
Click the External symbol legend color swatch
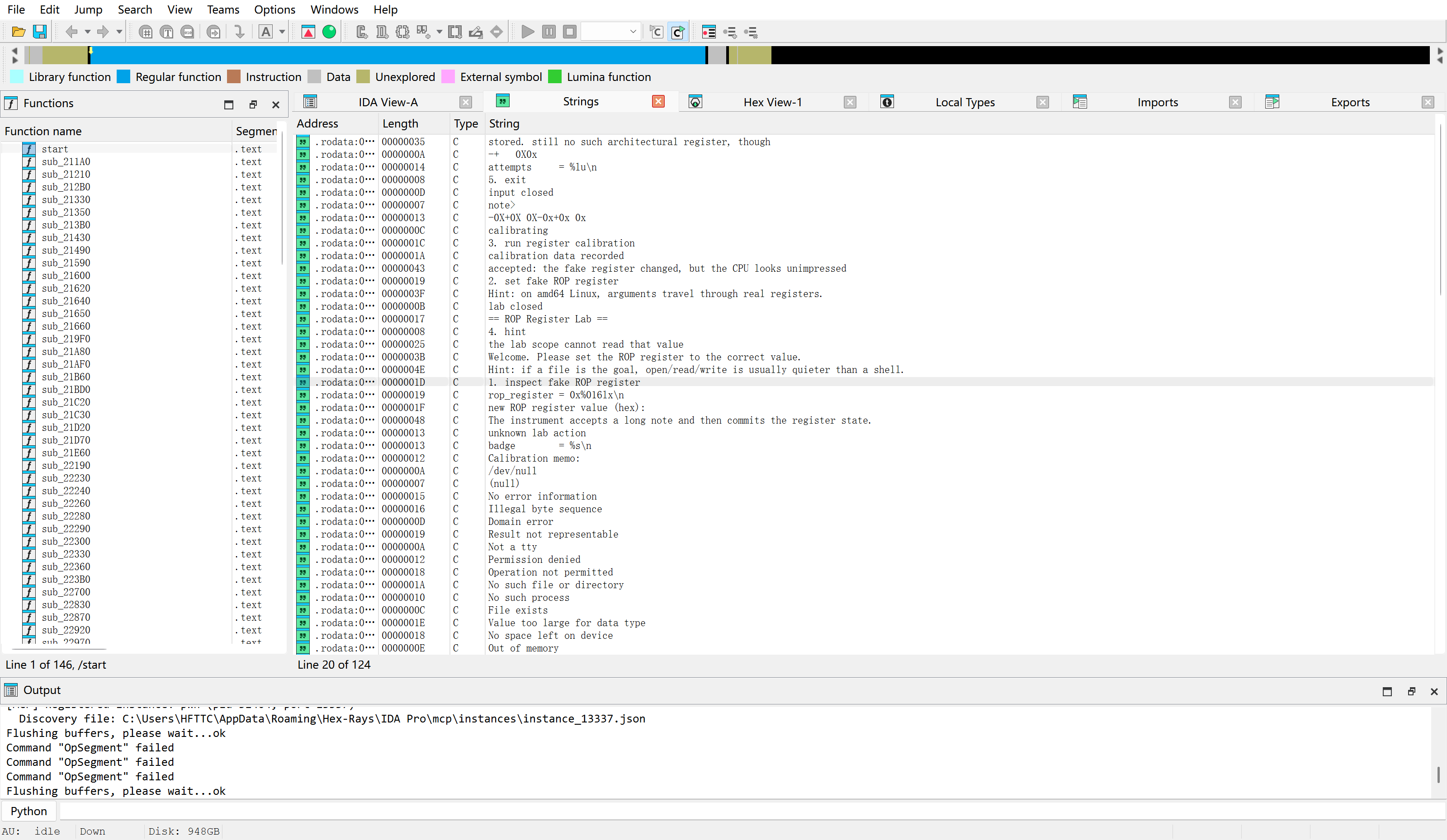click(449, 77)
